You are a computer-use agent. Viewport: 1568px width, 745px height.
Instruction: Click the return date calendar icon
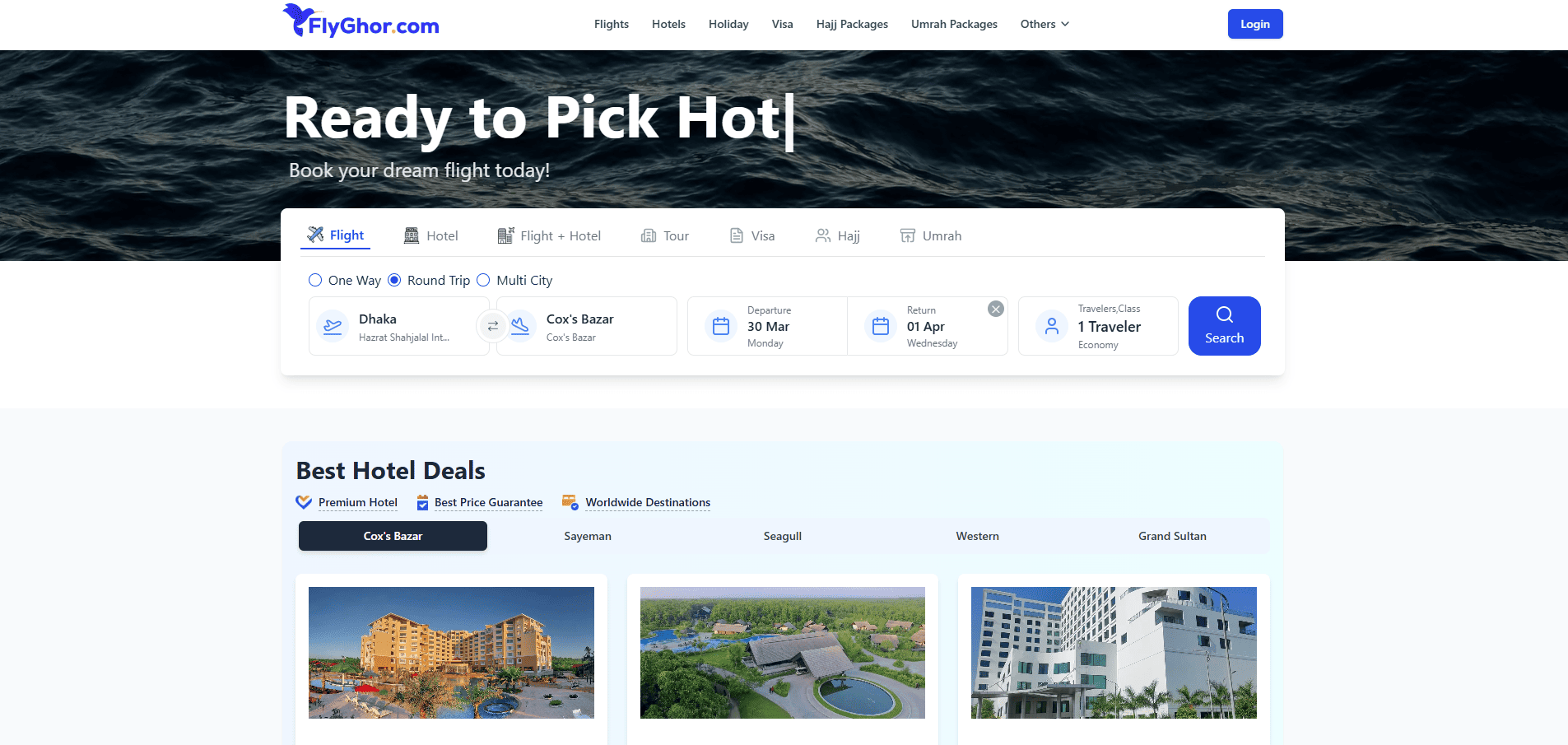(881, 326)
